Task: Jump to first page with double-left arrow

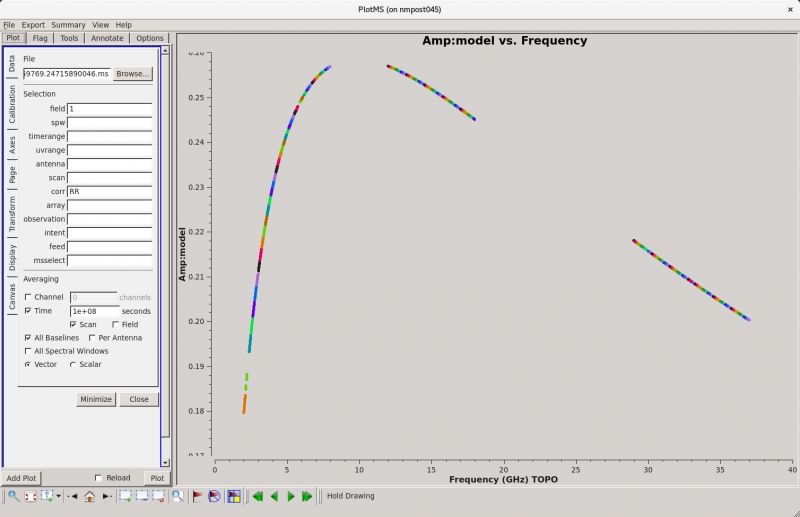Action: (x=257, y=496)
